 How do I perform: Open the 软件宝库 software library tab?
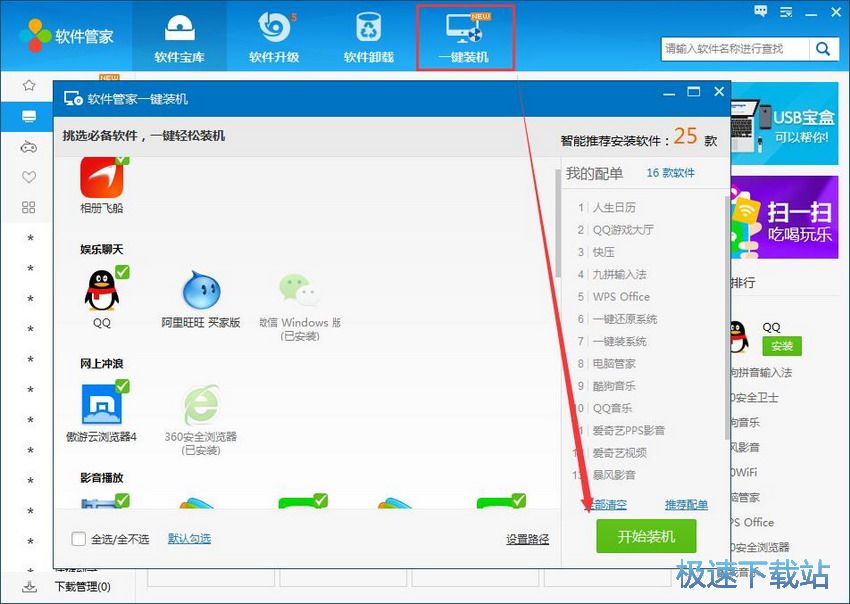pos(179,38)
